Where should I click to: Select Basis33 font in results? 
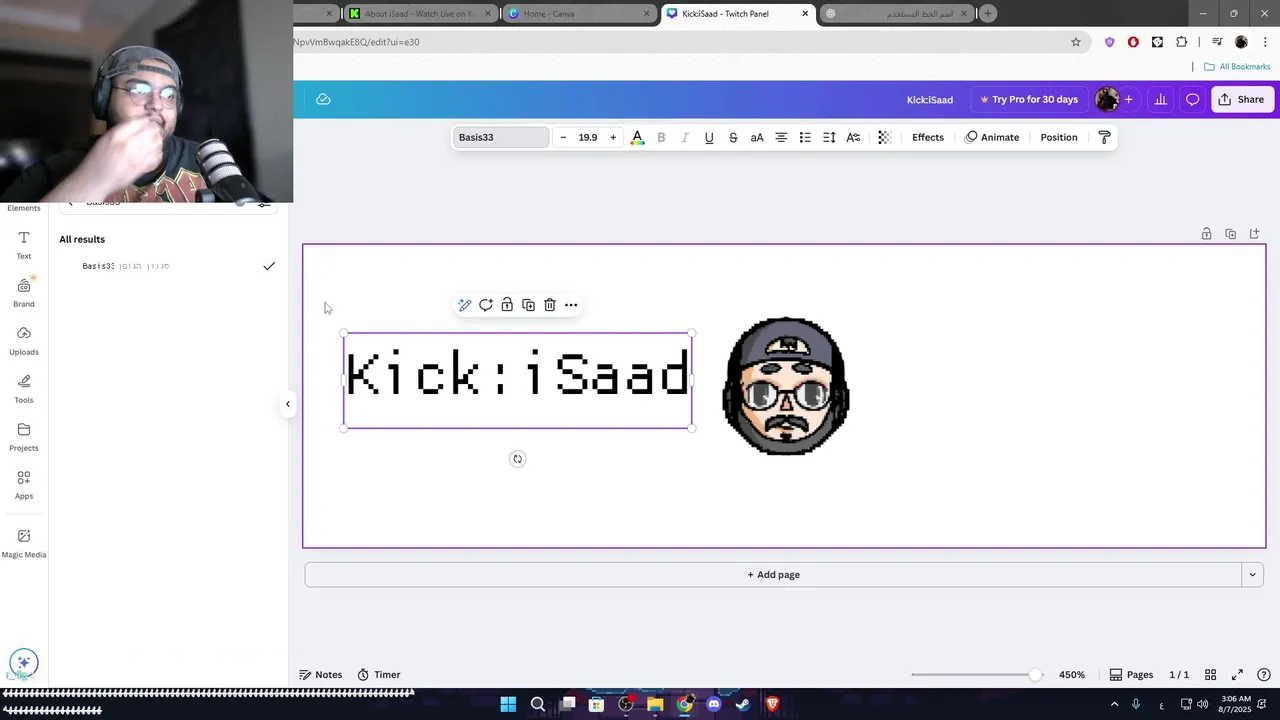pos(168,266)
